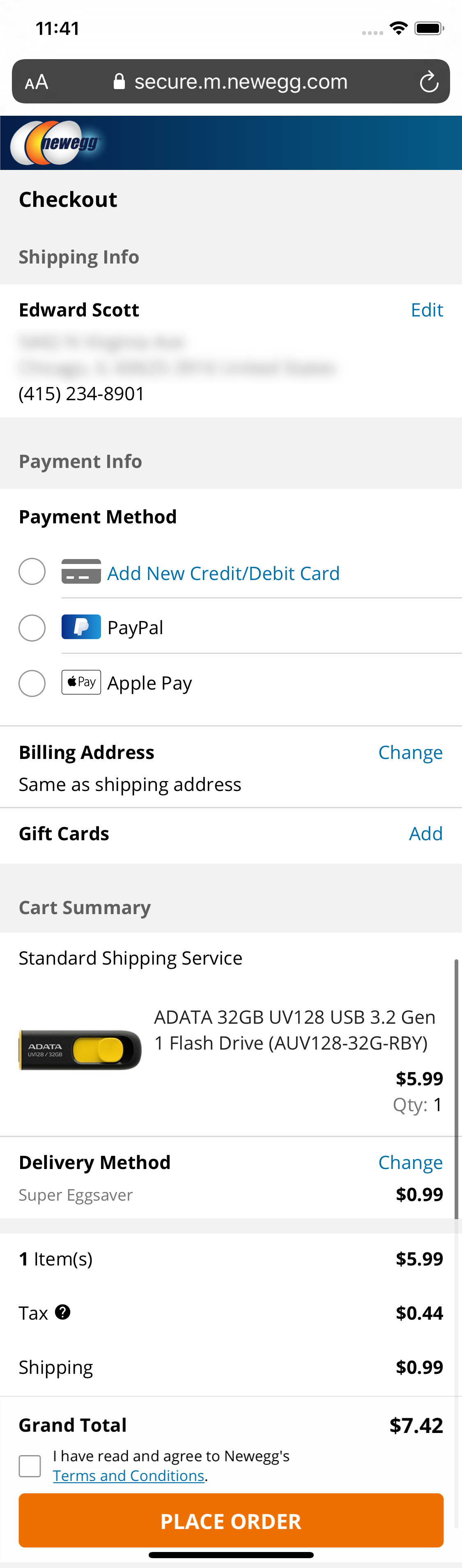Image resolution: width=462 pixels, height=1568 pixels.
Task: Check the Terms and Conditions agreement checkbox
Action: pos(29,1466)
